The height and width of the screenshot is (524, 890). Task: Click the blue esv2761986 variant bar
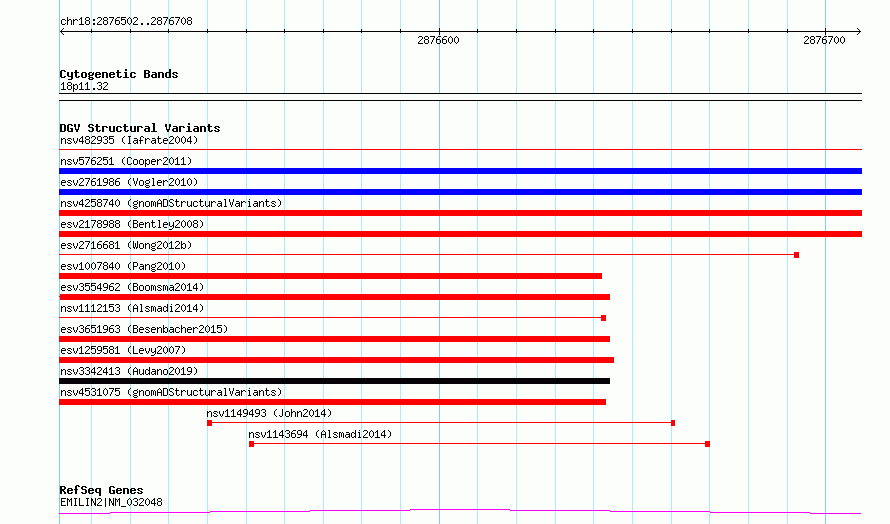point(460,192)
